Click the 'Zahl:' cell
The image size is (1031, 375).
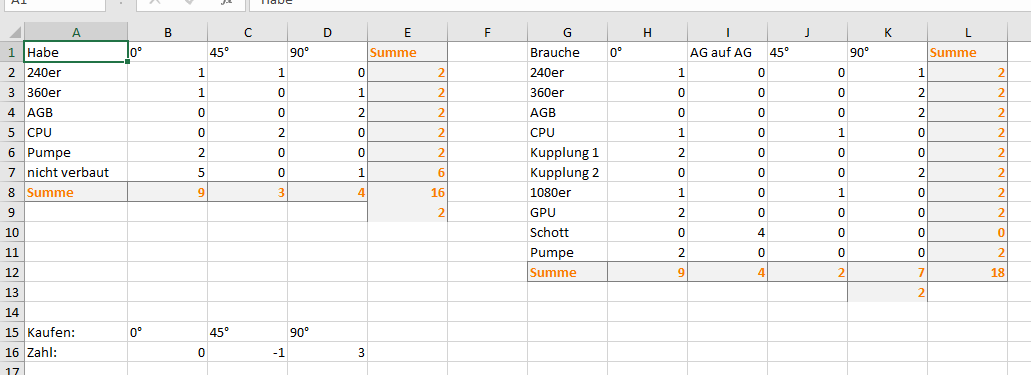[x=76, y=353]
